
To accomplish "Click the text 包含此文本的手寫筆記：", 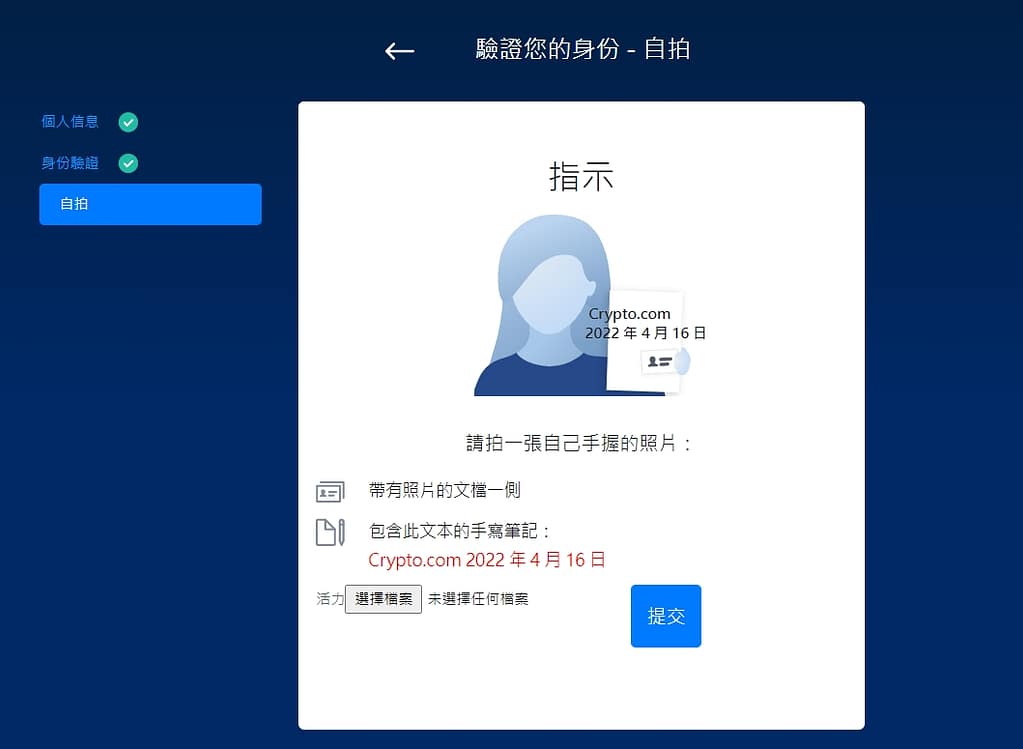I will [460, 531].
